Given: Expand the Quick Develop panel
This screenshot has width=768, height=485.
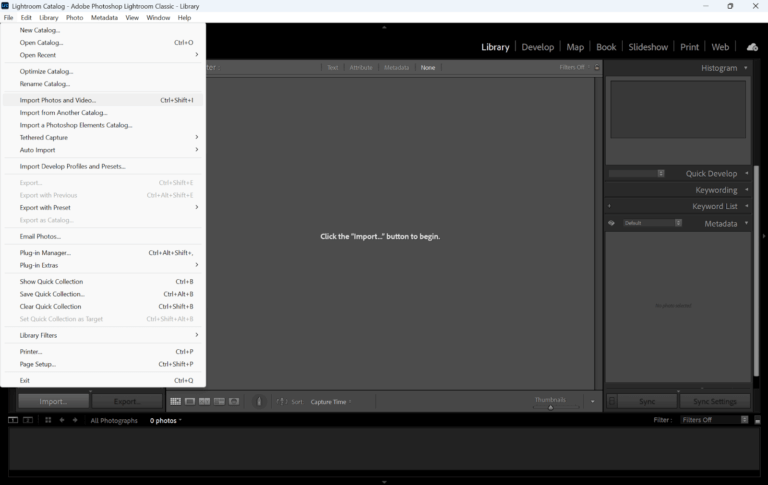Looking at the screenshot, I should (x=746, y=173).
